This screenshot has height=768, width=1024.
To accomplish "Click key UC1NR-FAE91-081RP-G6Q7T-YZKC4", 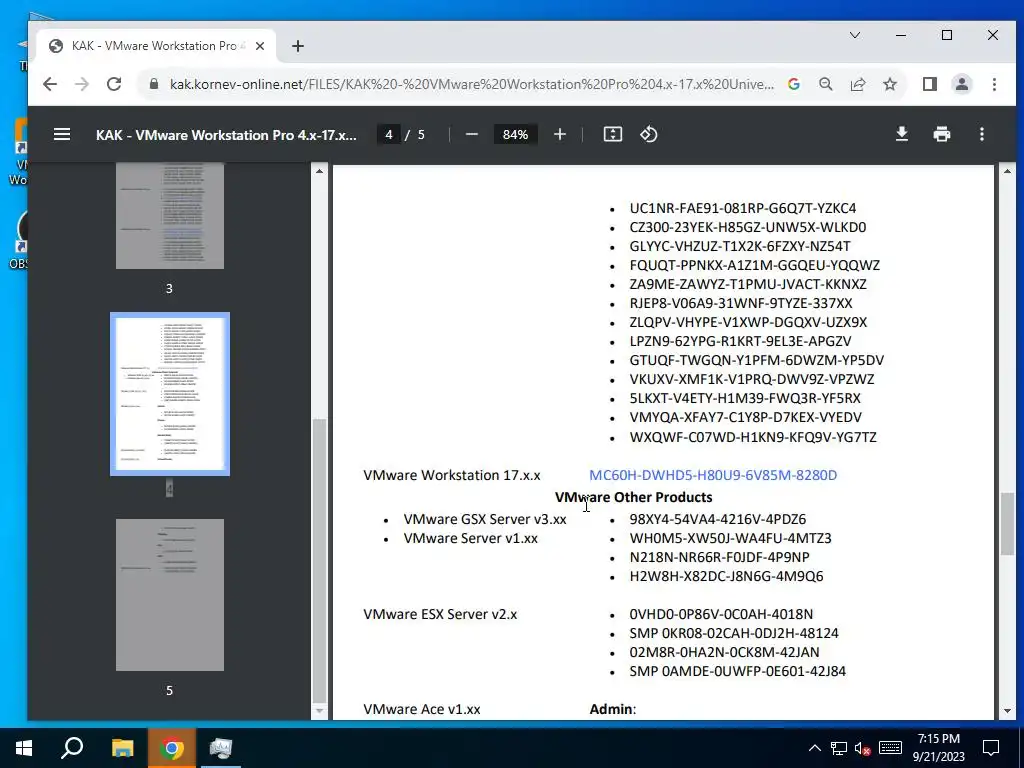I will pos(743,208).
